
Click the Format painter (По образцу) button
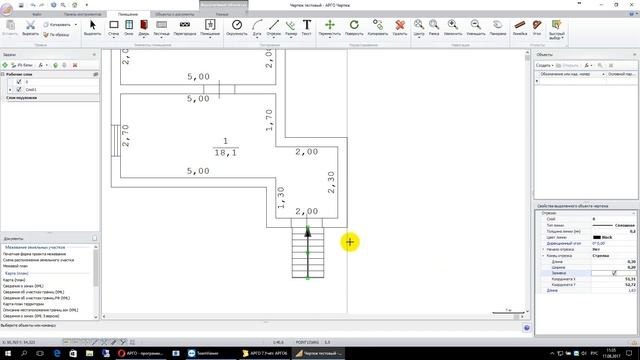click(56, 35)
